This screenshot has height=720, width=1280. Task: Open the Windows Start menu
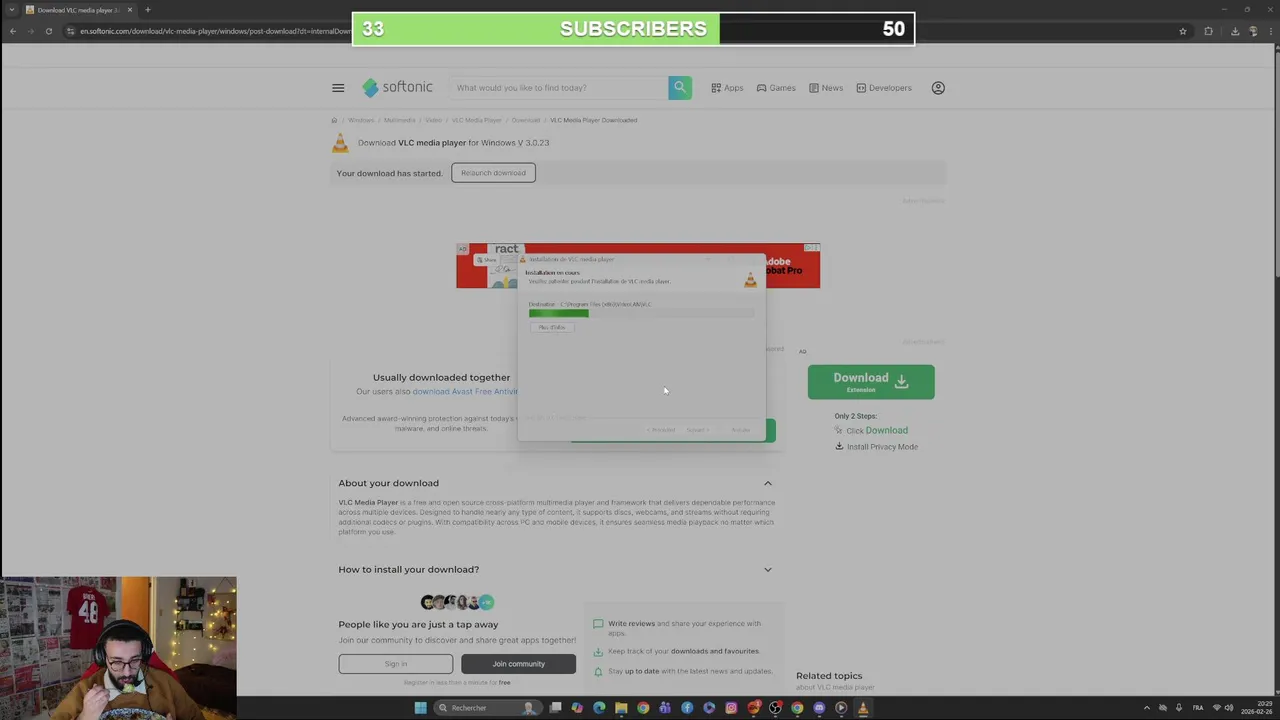[x=420, y=708]
